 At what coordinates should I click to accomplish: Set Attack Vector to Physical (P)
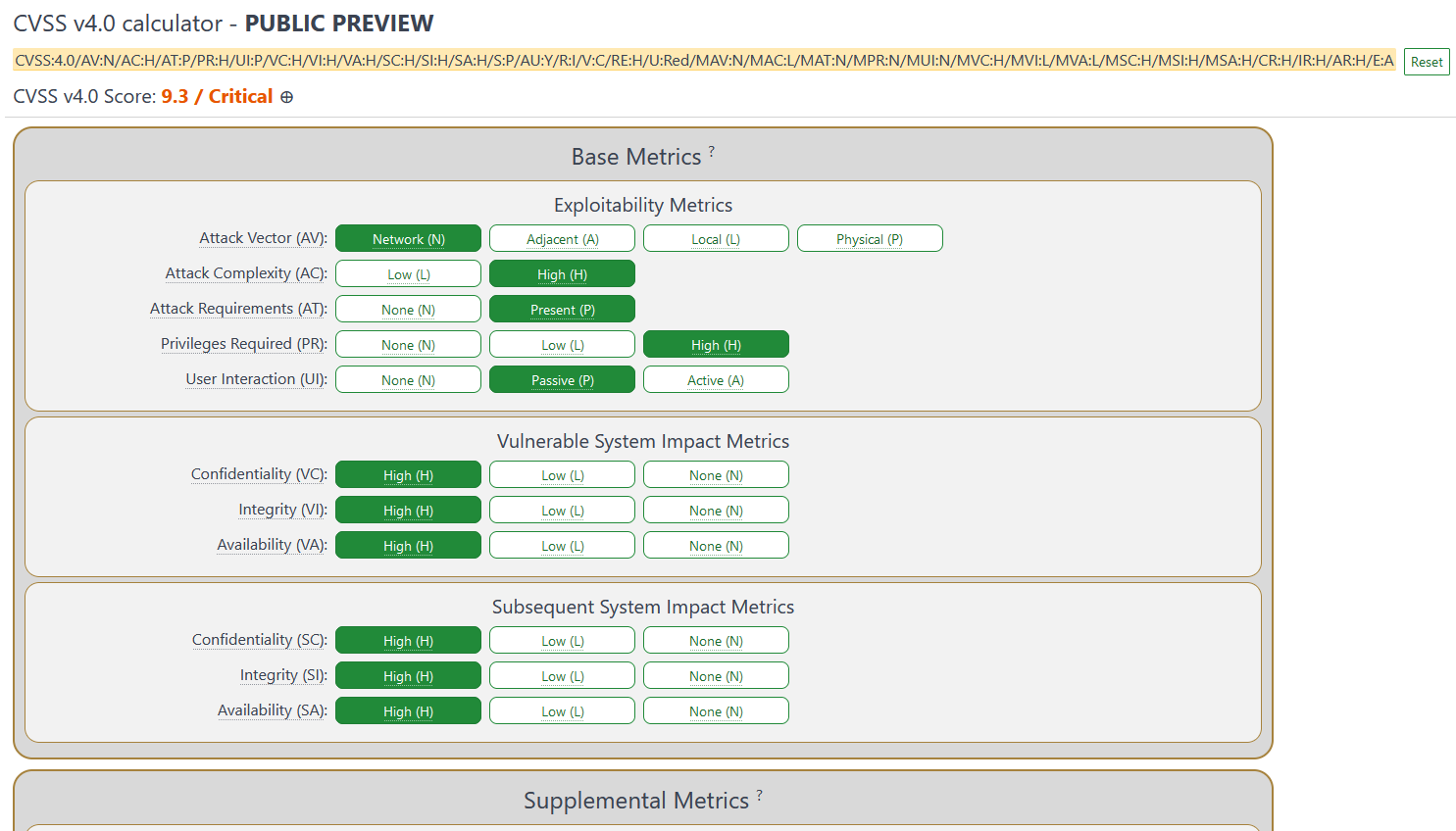pyautogui.click(x=870, y=239)
